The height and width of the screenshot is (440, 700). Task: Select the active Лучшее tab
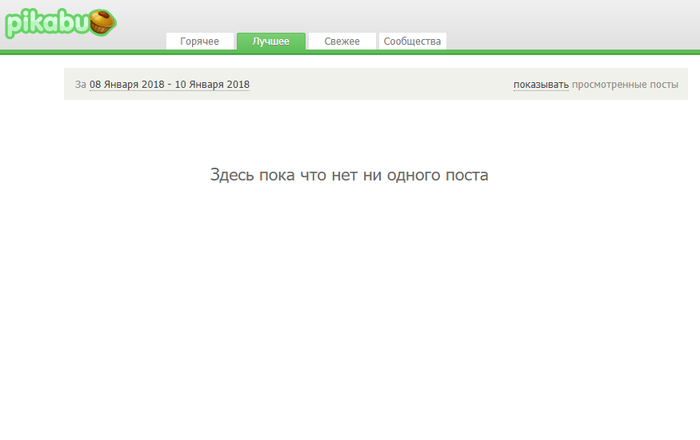[270, 41]
